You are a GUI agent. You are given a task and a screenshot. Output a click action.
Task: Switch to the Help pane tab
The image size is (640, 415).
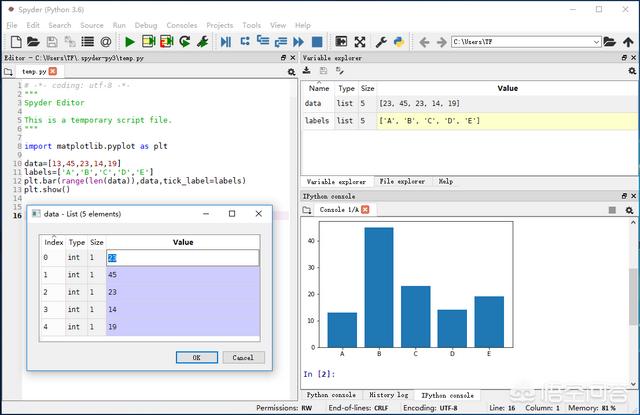coord(446,182)
